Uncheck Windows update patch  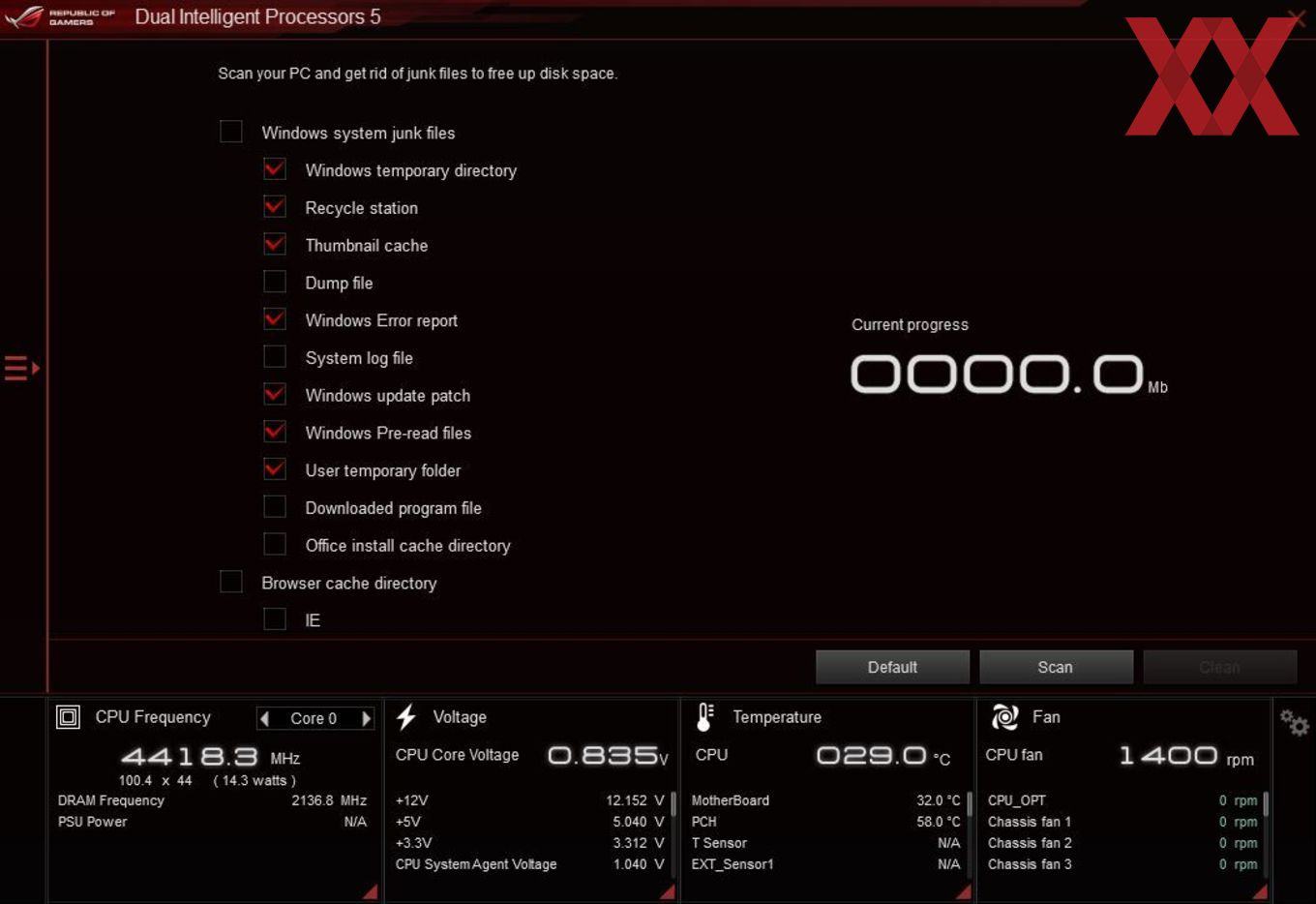(275, 394)
